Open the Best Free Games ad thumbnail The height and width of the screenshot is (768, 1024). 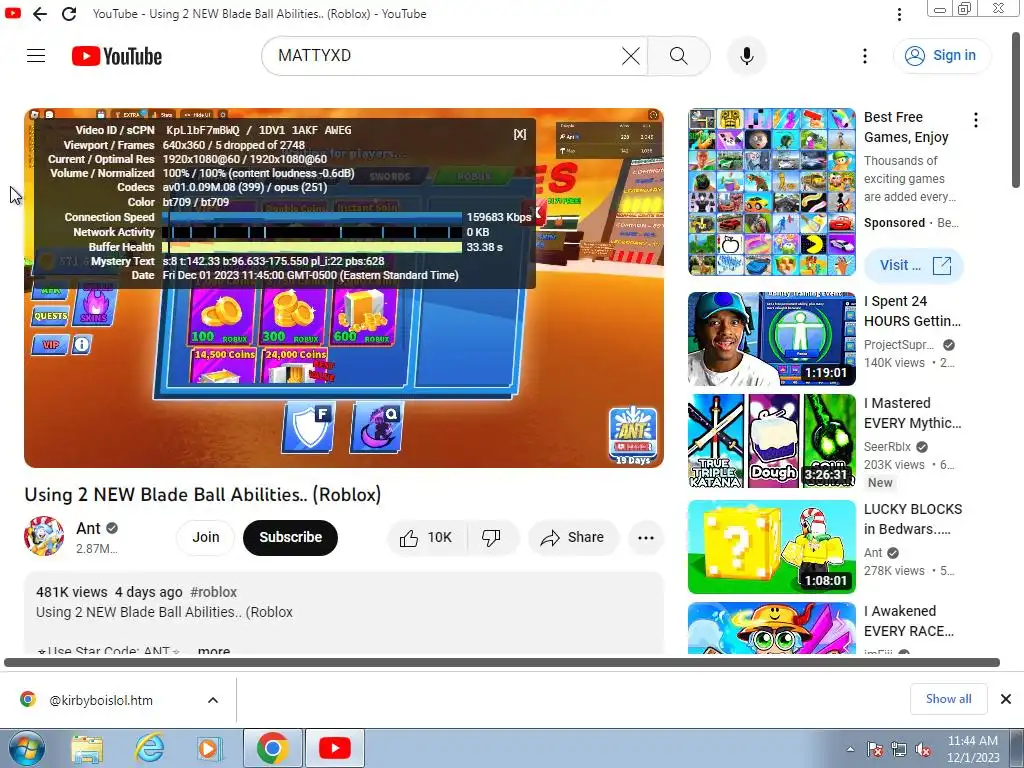pyautogui.click(x=771, y=192)
